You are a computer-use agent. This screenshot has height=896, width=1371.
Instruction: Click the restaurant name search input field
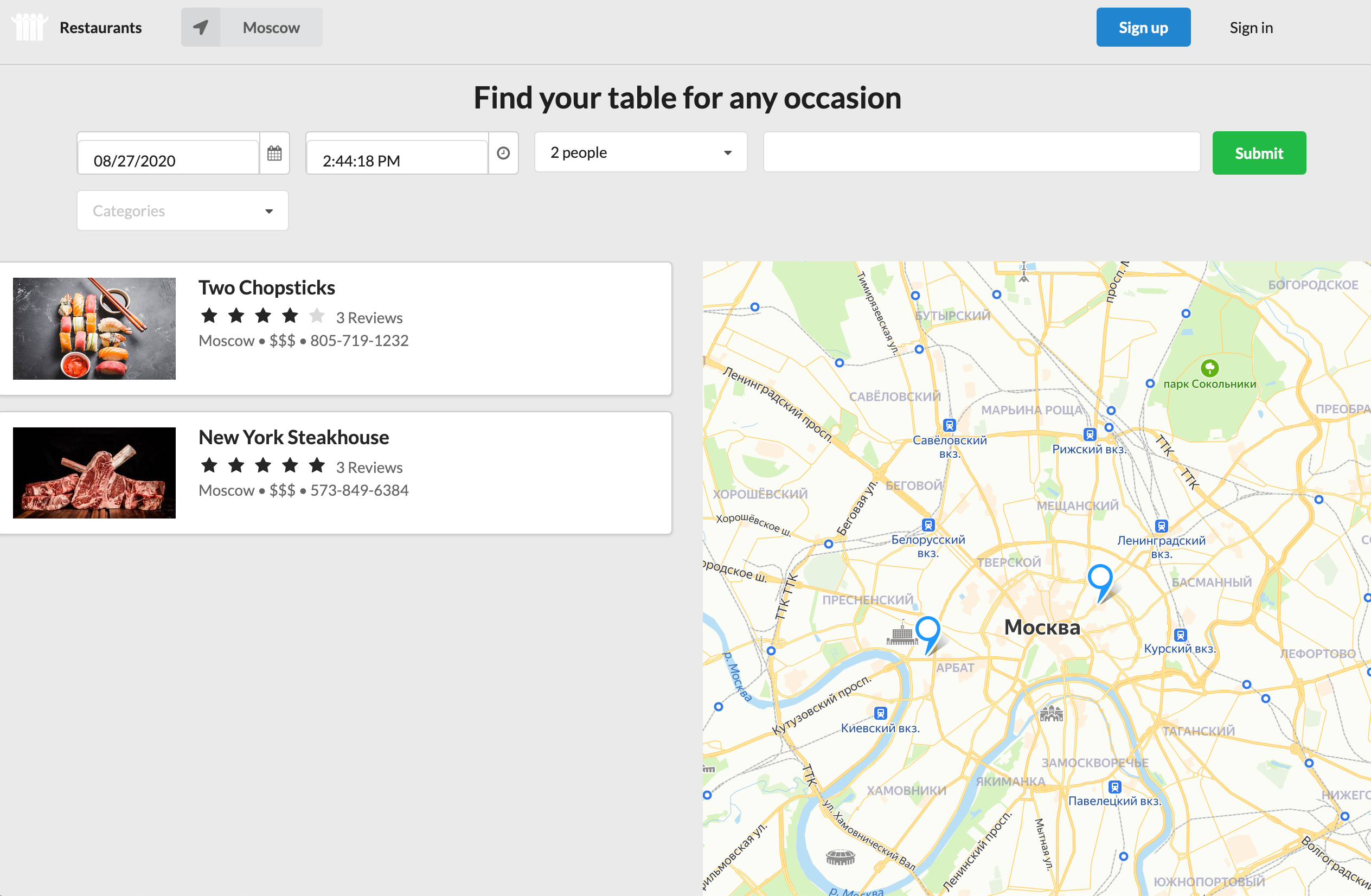pos(982,152)
